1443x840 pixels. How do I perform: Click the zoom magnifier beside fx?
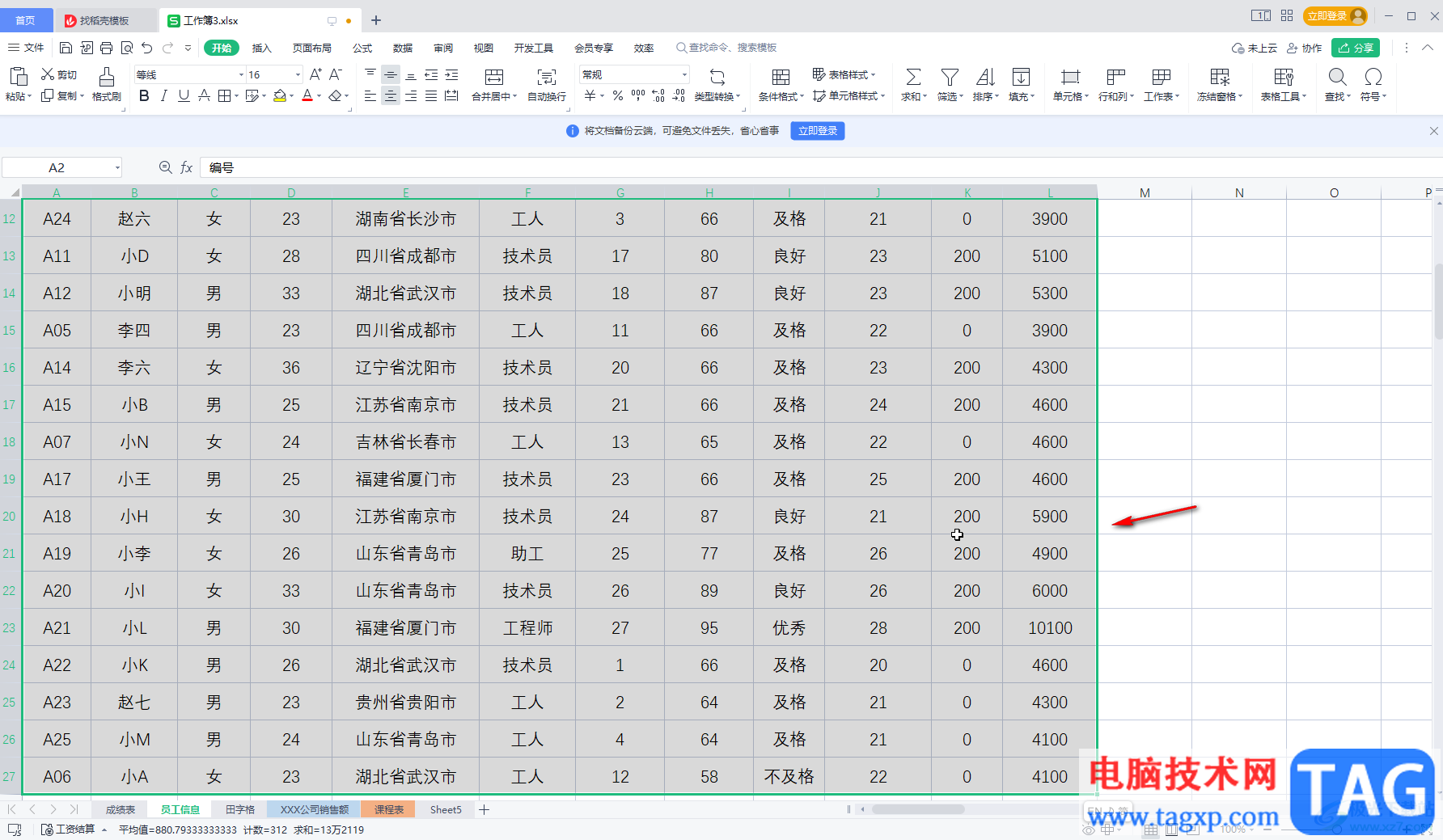click(165, 167)
